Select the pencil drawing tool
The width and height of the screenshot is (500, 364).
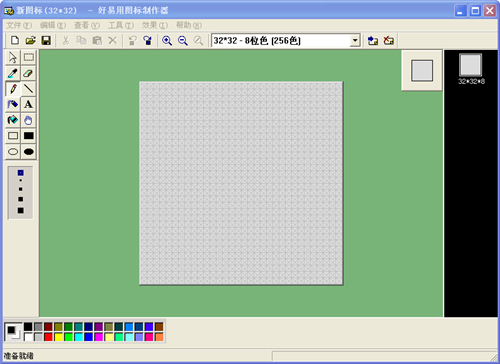(x=13, y=89)
